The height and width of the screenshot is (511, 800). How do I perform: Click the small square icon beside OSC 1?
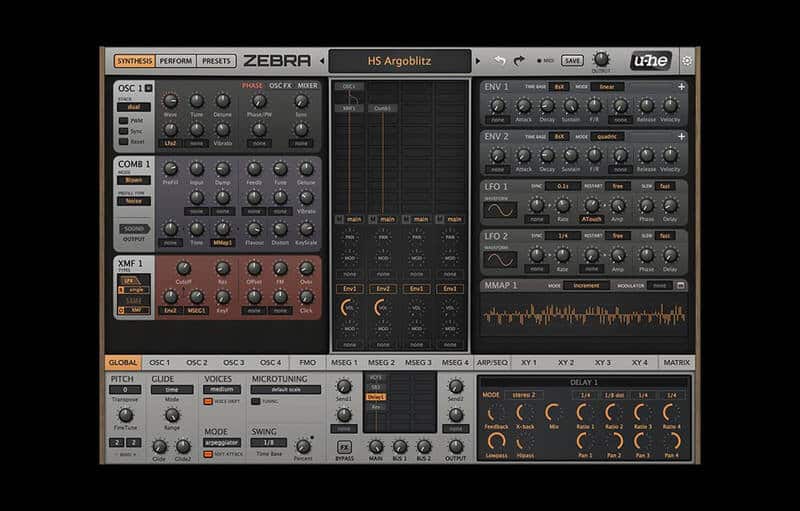click(148, 88)
